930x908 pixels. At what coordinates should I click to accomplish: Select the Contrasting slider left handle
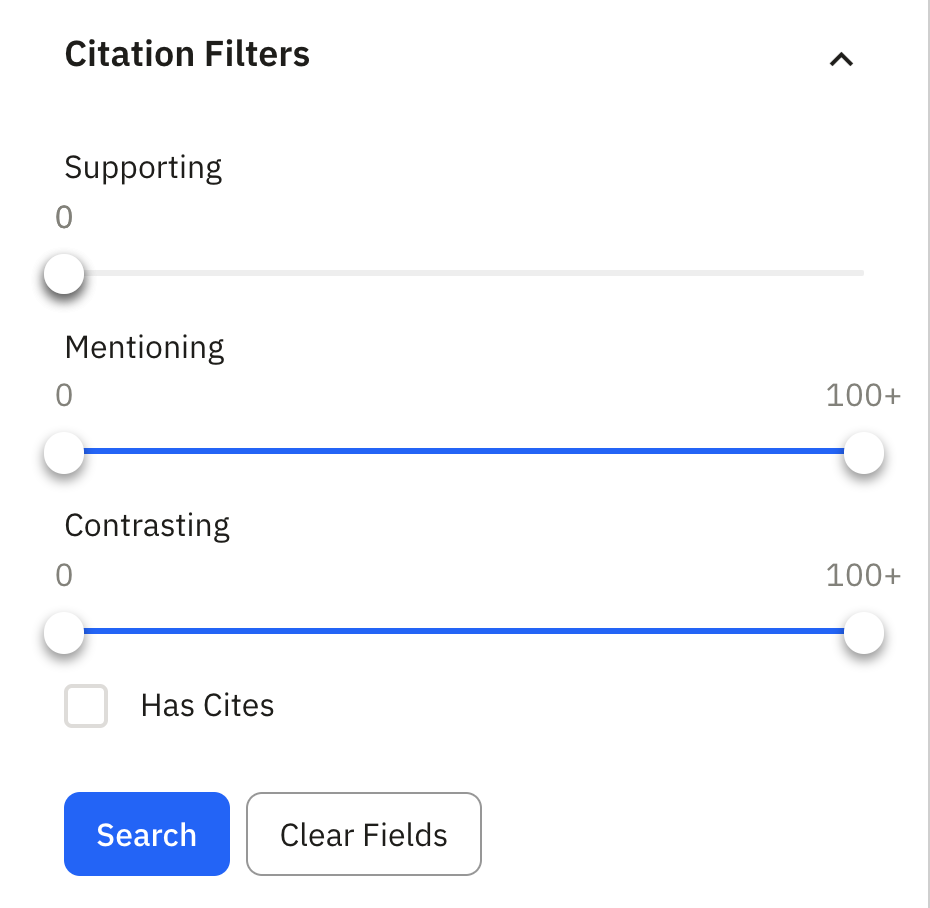click(63, 632)
